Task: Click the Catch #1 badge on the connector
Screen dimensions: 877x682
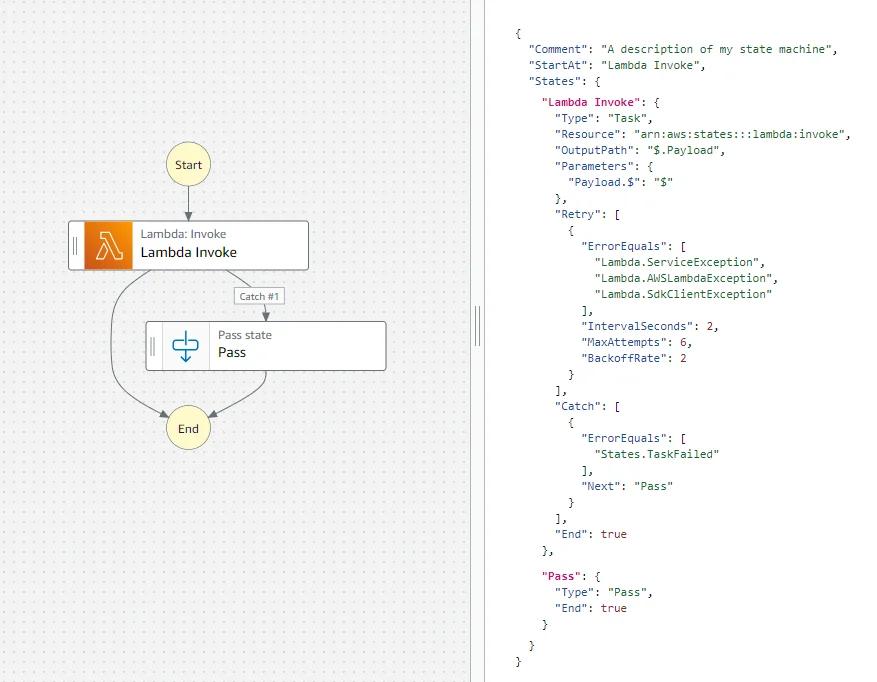Action: pos(259,296)
